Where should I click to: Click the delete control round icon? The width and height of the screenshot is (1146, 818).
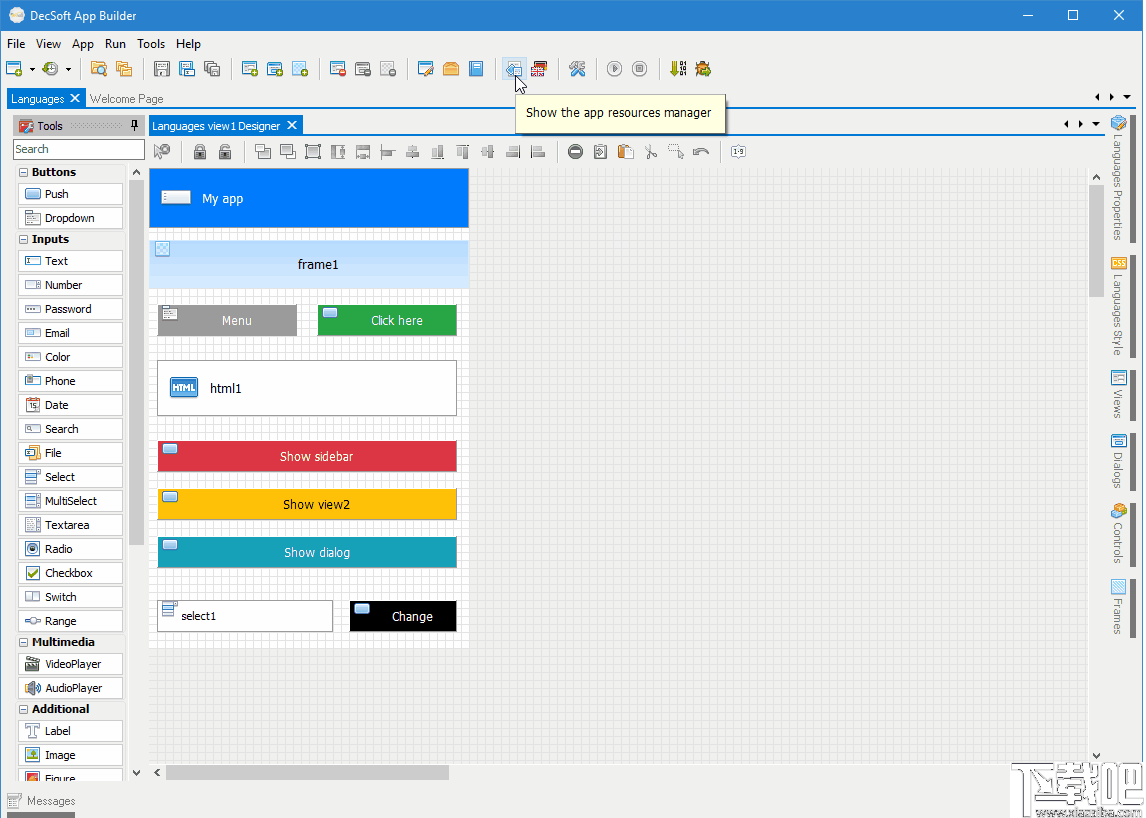(x=575, y=152)
